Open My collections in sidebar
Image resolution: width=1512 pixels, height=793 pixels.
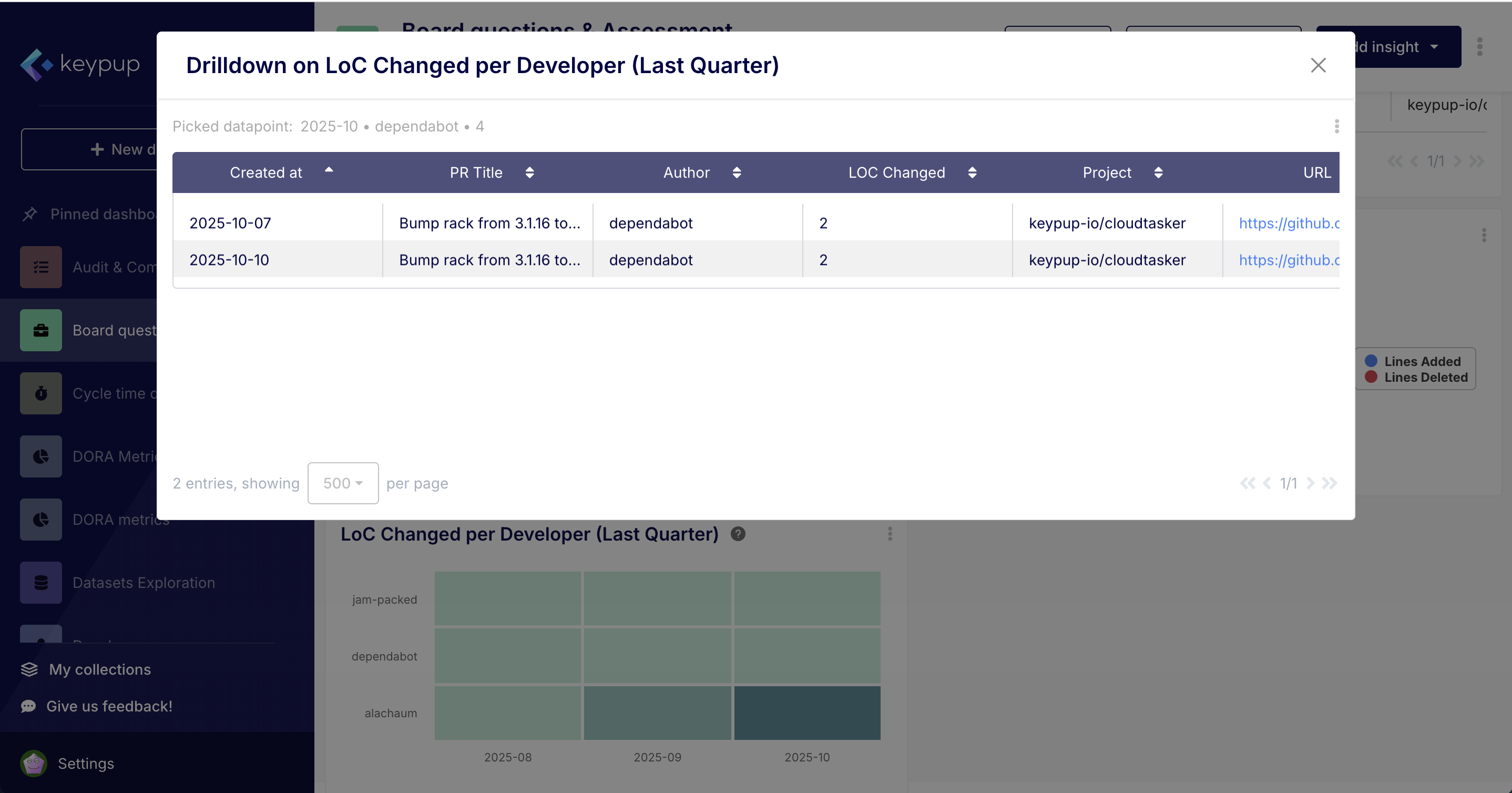click(100, 669)
